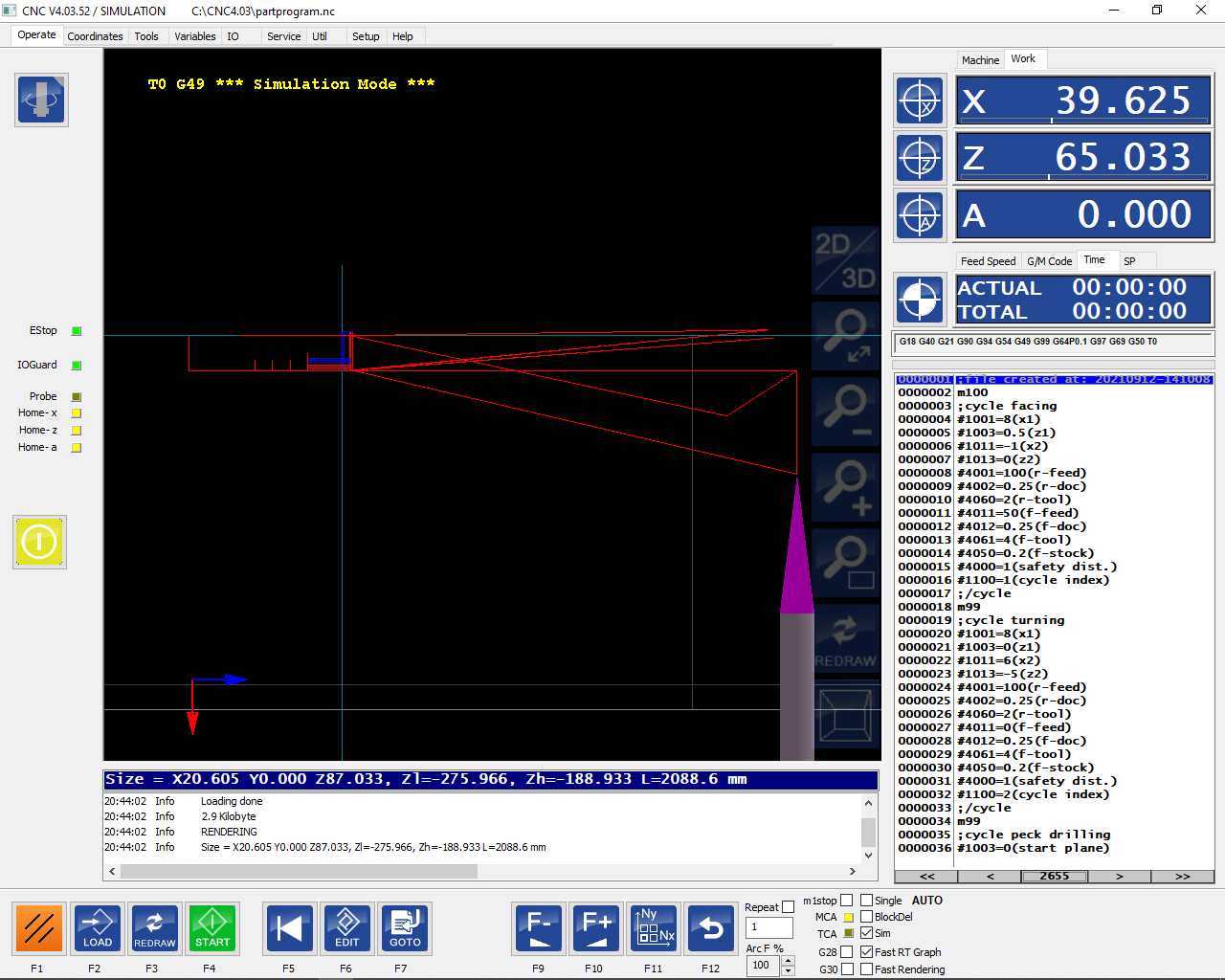Switch to Machine coordinates tab
1225x980 pixels.
pyautogui.click(x=980, y=60)
